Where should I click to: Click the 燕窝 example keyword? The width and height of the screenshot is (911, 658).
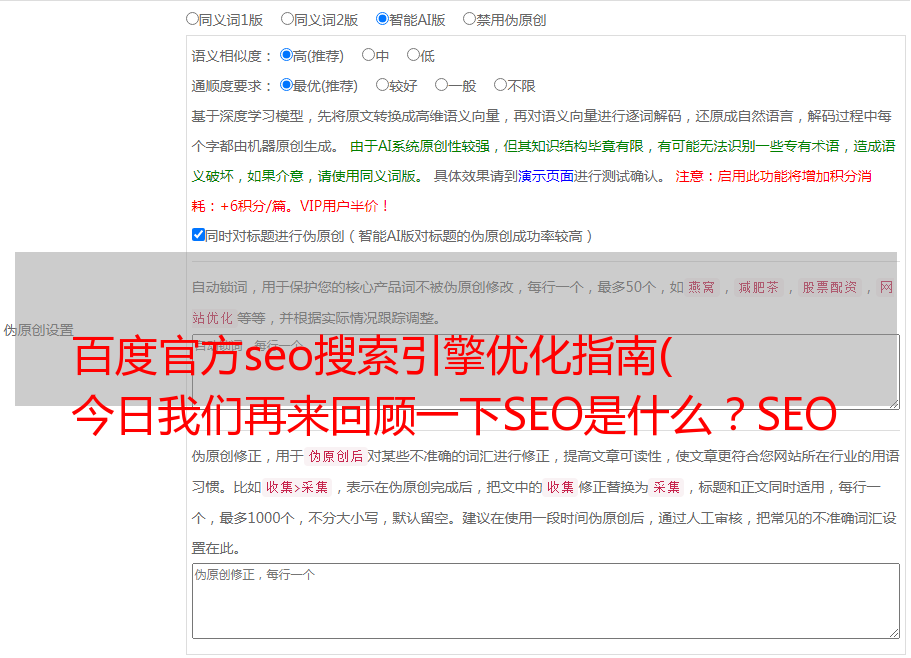(x=701, y=287)
